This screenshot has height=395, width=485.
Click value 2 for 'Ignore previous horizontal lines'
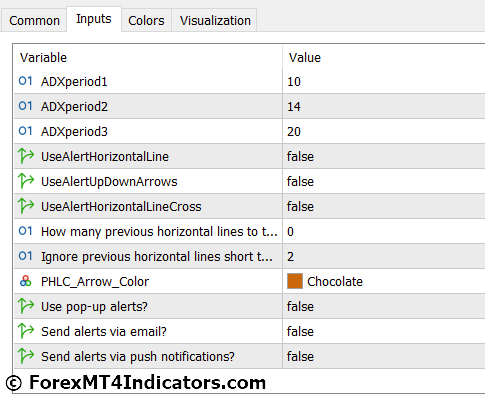tap(290, 257)
